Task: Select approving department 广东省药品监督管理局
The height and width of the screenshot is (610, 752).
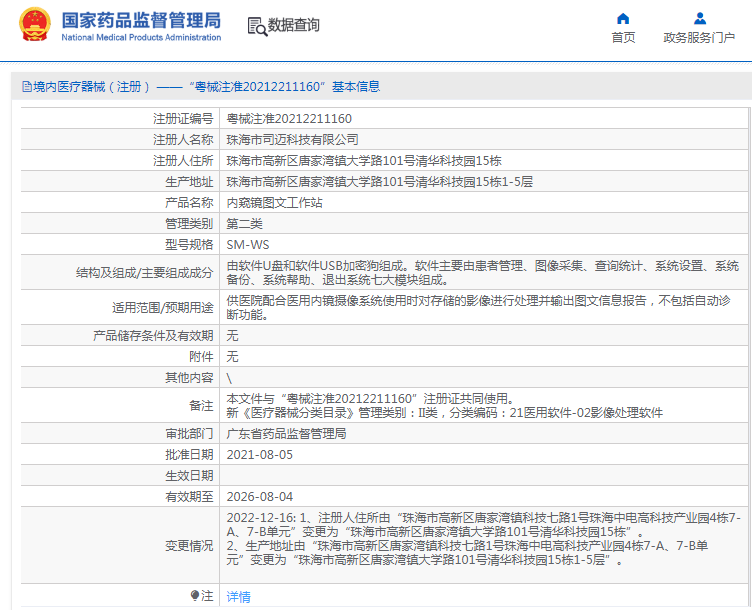Action: pos(286,434)
